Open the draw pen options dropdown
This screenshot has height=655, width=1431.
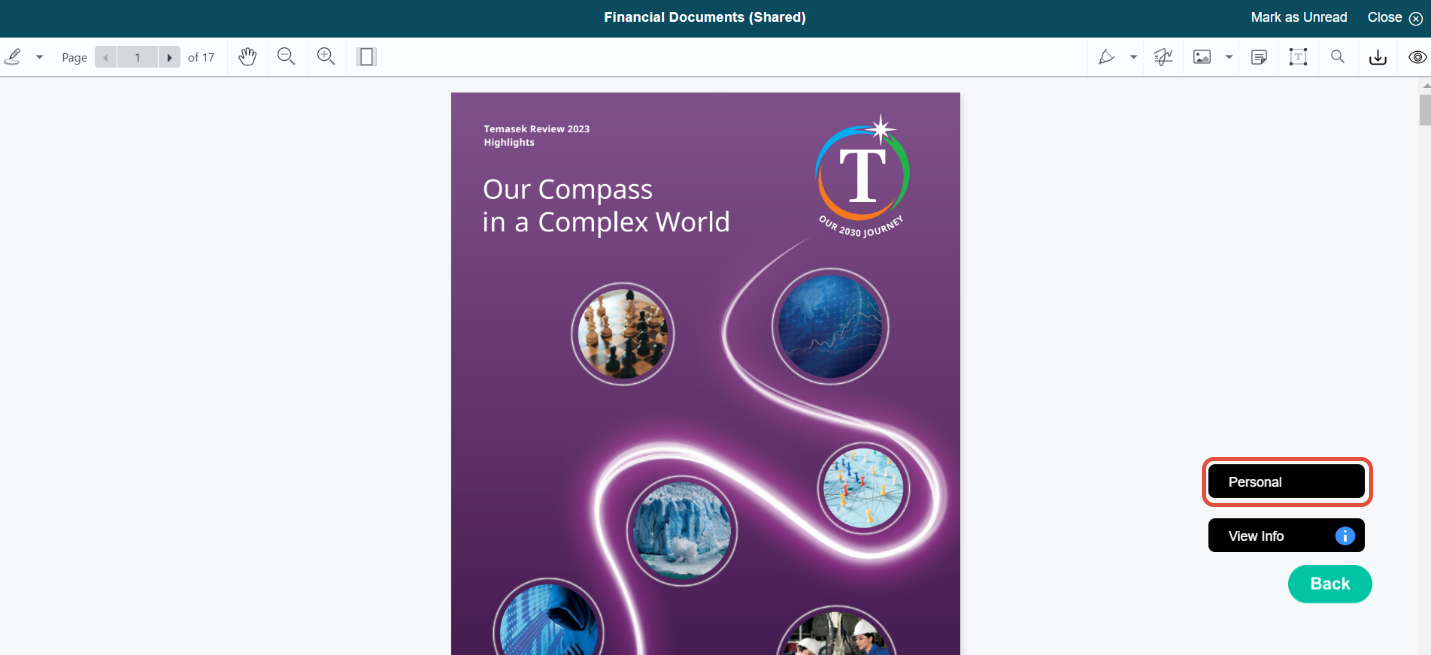40,57
